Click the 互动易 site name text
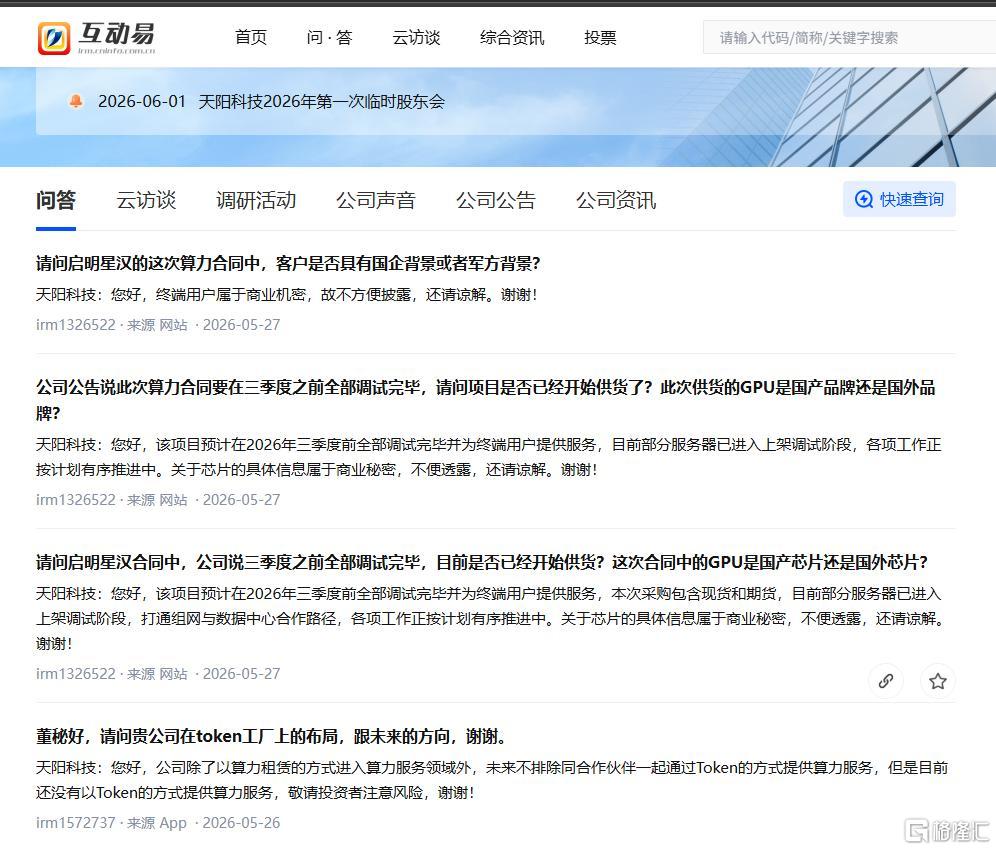 pyautogui.click(x=116, y=33)
